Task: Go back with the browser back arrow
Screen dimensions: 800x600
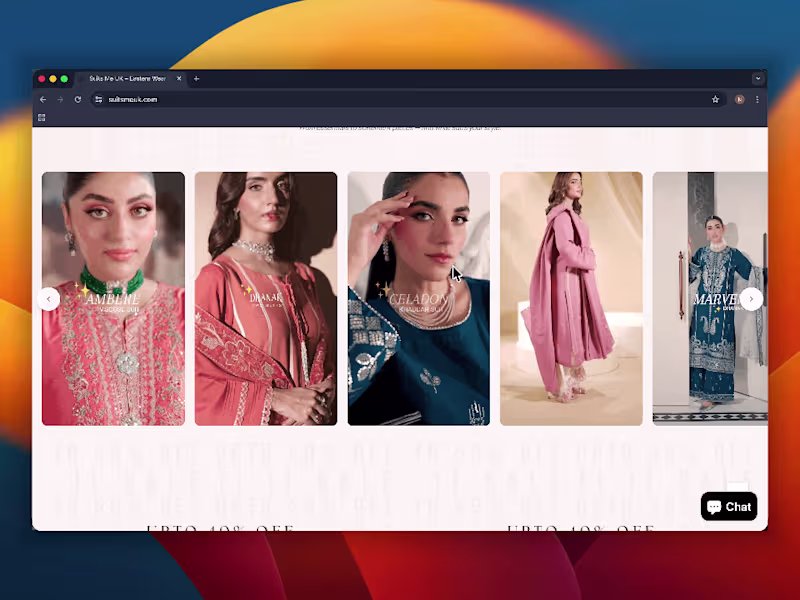Action: (43, 99)
